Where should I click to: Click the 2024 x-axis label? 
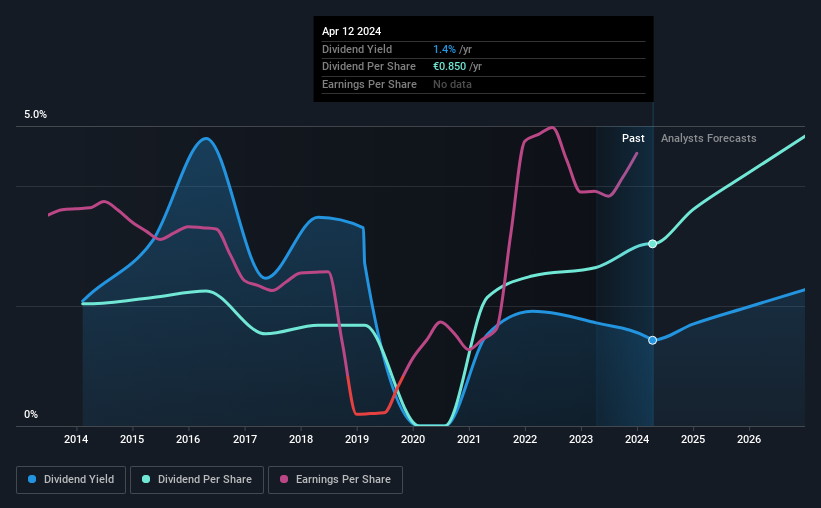pyautogui.click(x=637, y=439)
